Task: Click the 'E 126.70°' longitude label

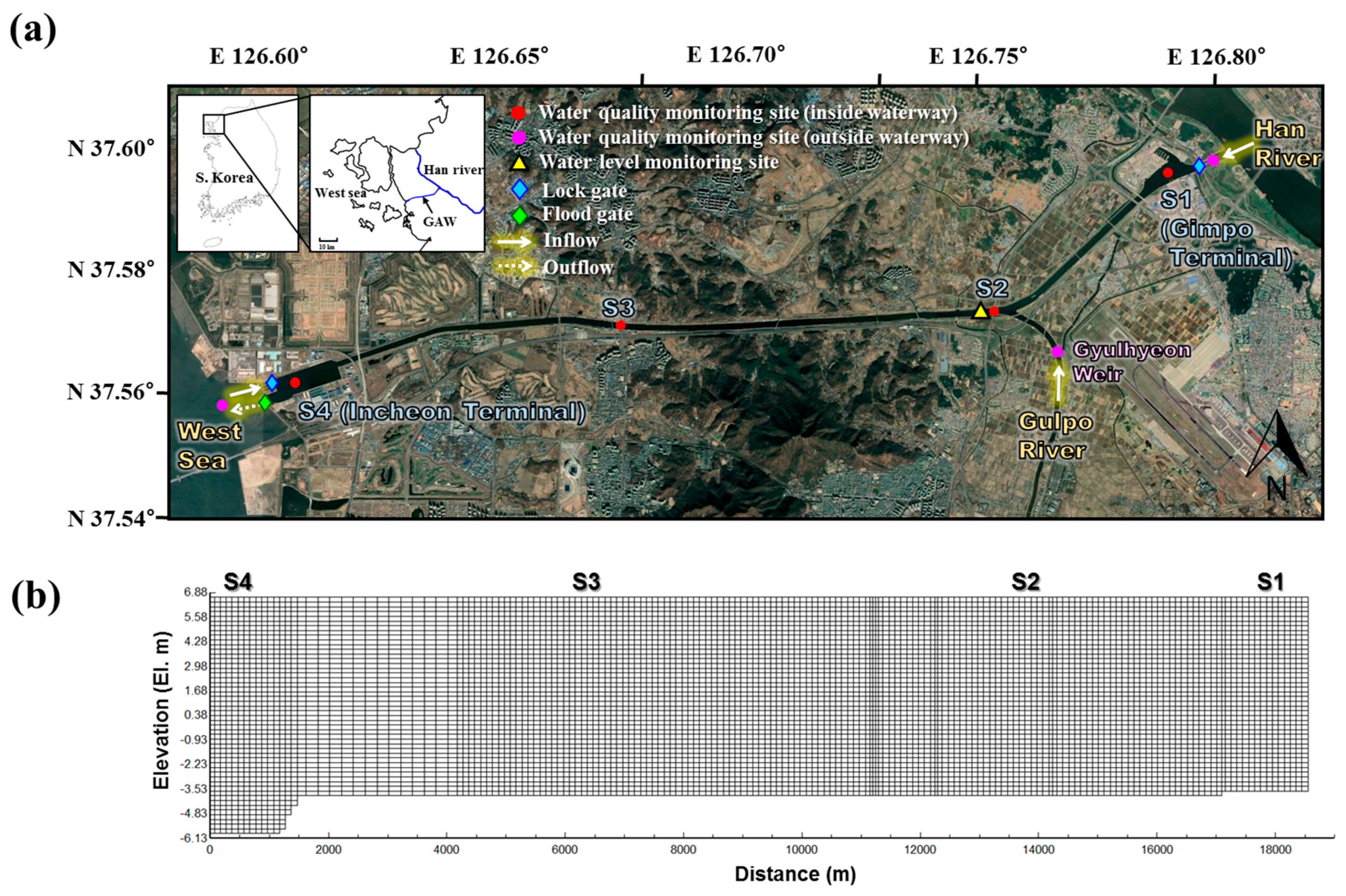Action: click(x=736, y=56)
